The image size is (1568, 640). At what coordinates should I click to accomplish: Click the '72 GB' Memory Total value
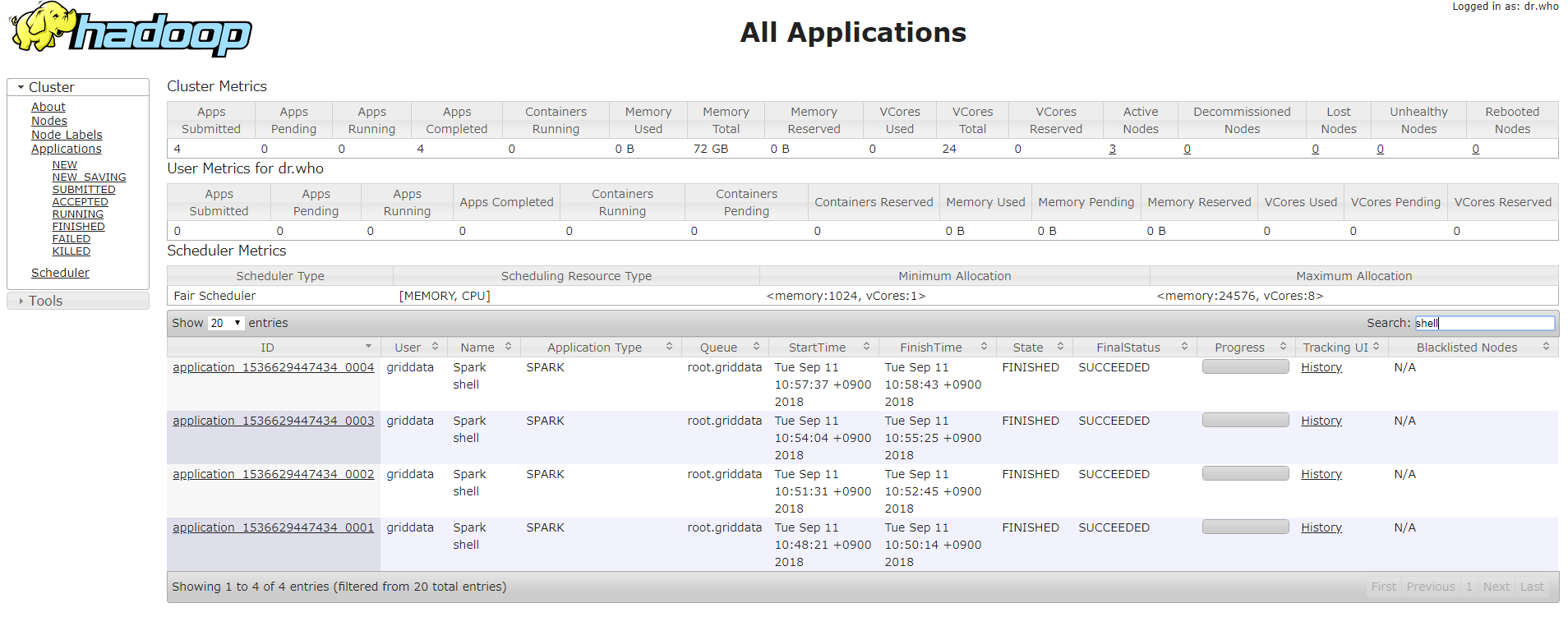click(711, 149)
